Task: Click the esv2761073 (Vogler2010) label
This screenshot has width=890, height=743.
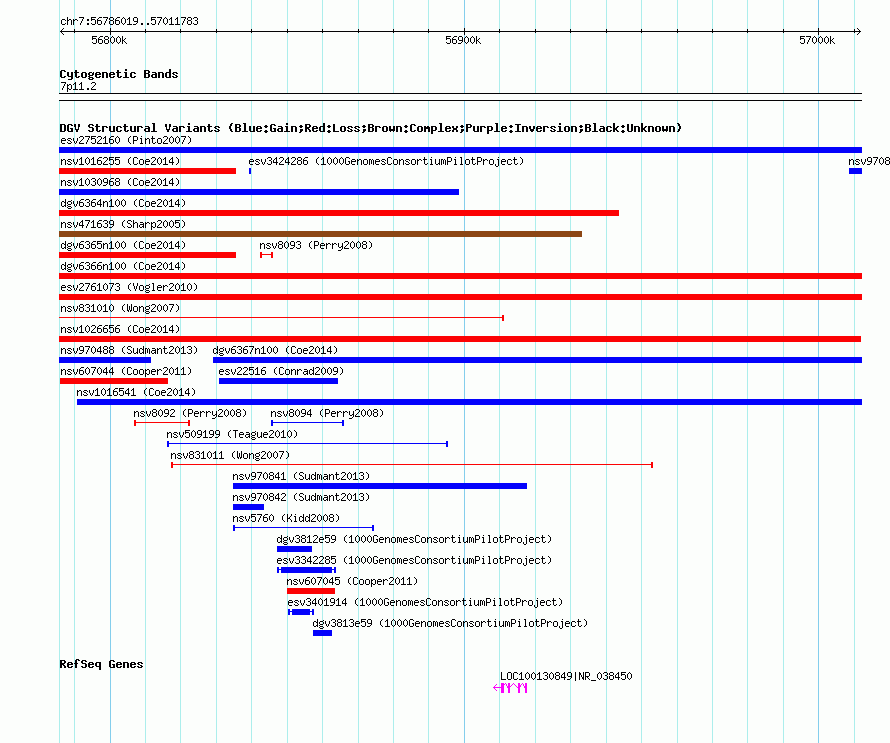Action: (129, 287)
